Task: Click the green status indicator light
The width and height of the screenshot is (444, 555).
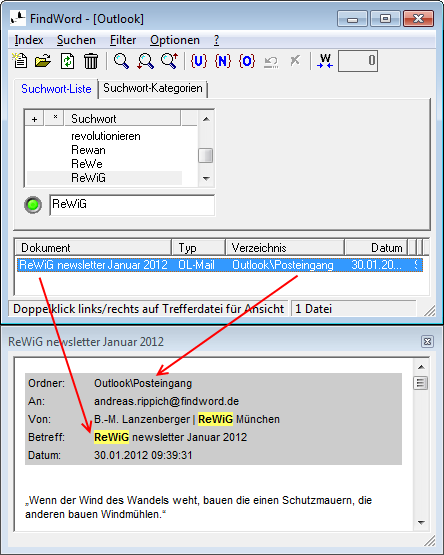Action: coord(33,205)
